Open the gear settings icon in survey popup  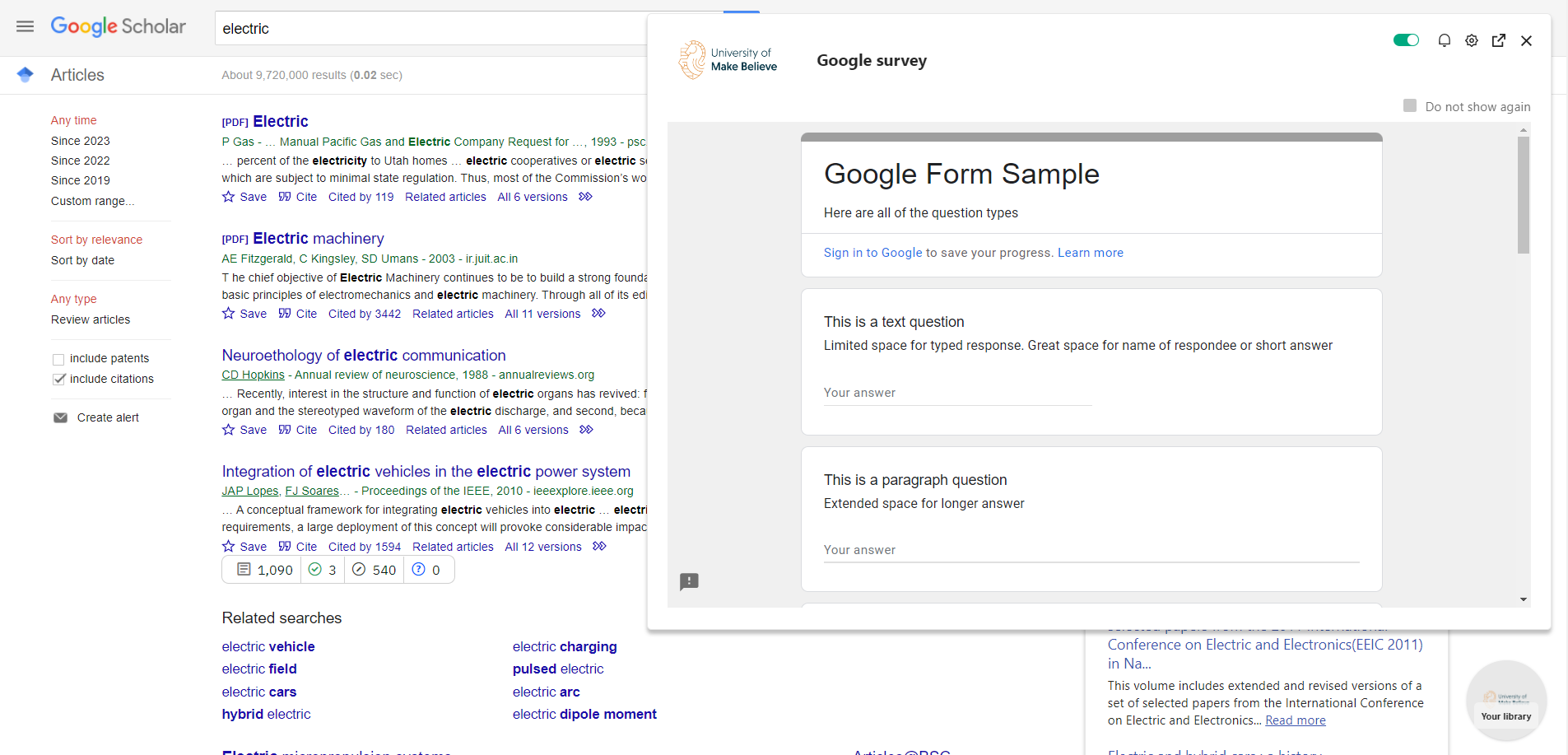(x=1472, y=40)
